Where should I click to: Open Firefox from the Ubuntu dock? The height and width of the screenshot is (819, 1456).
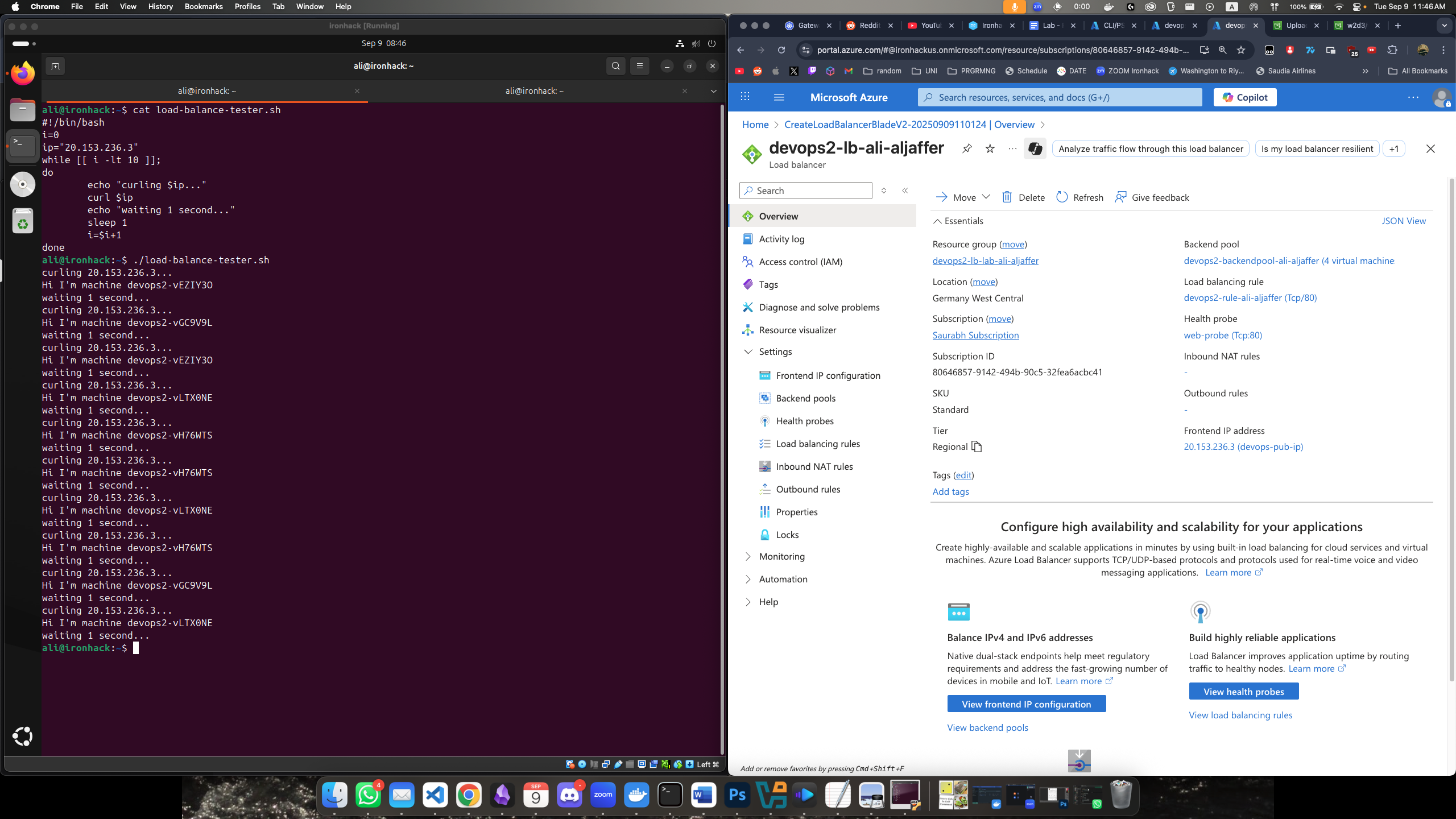click(23, 73)
